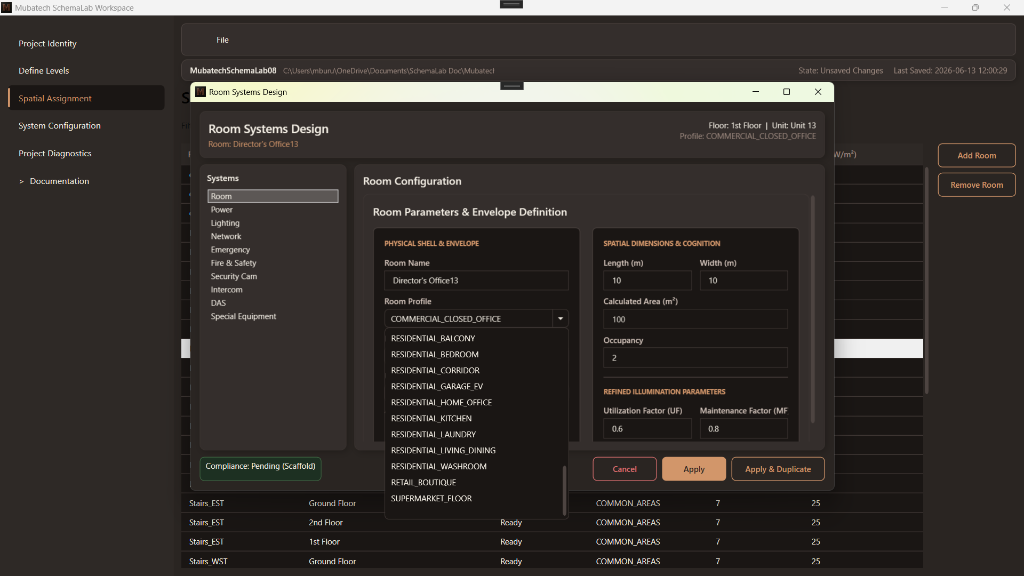Choose SUPERMARKET_FLOOR profile option
The width and height of the screenshot is (1024, 576).
(x=474, y=498)
